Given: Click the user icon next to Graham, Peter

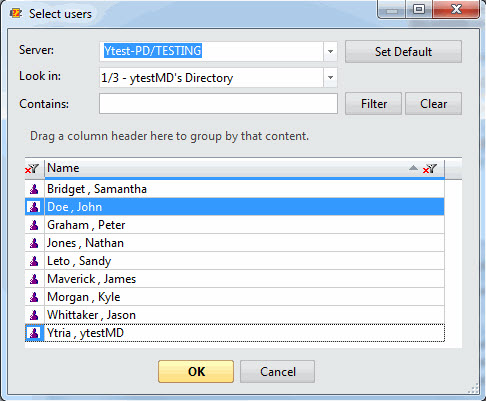Looking at the screenshot, I should click(x=34, y=225).
